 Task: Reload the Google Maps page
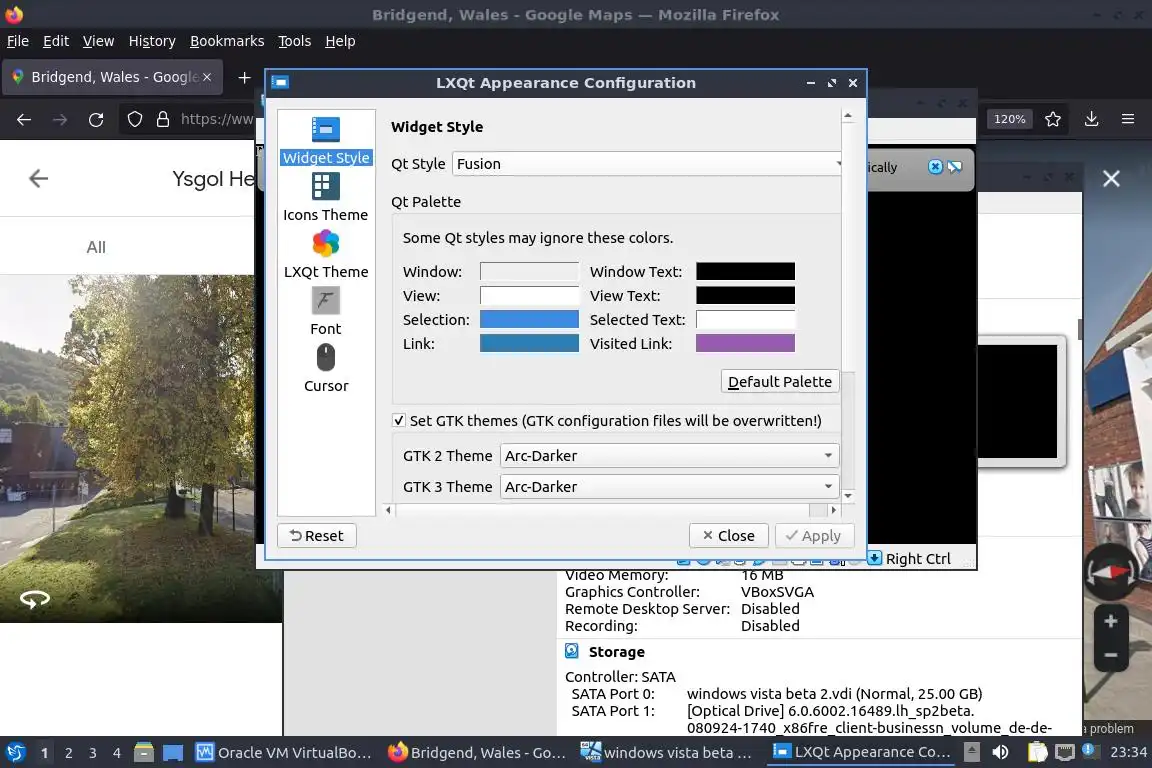(96, 119)
